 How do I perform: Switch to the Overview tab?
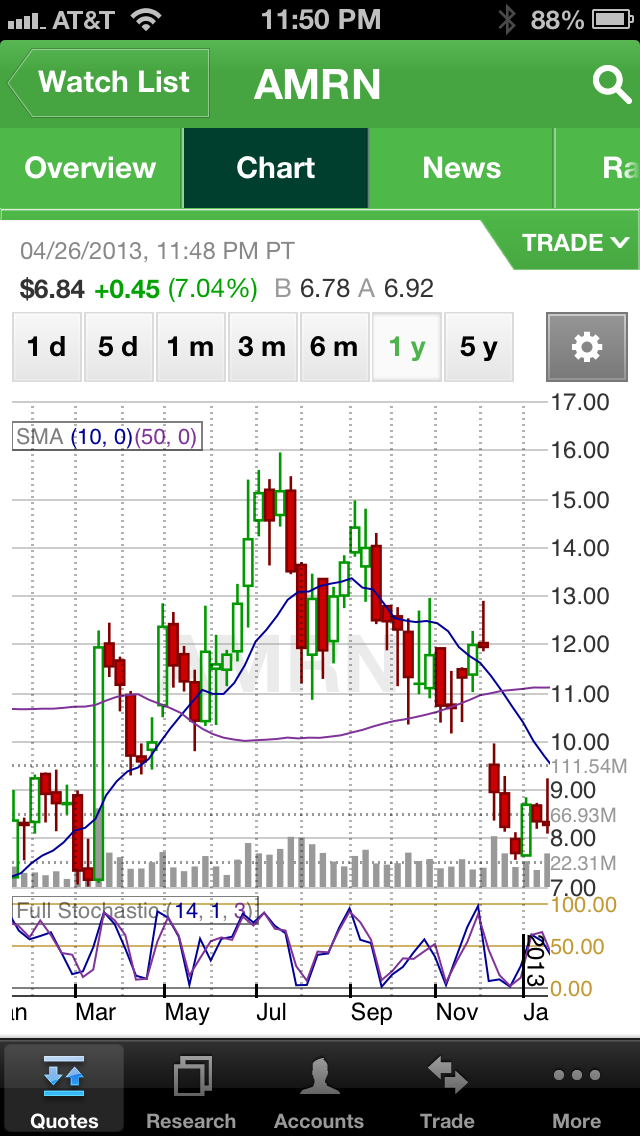pos(91,168)
